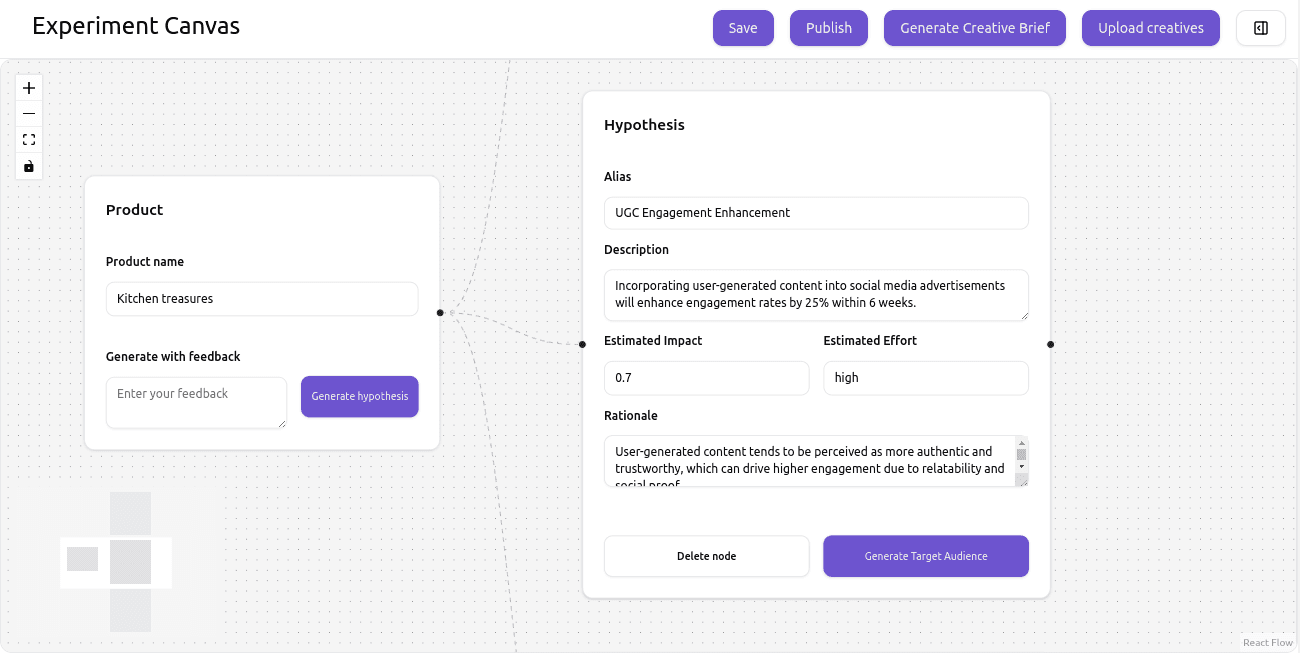
Task: Toggle the canvas interactivity lock
Action: tap(29, 166)
